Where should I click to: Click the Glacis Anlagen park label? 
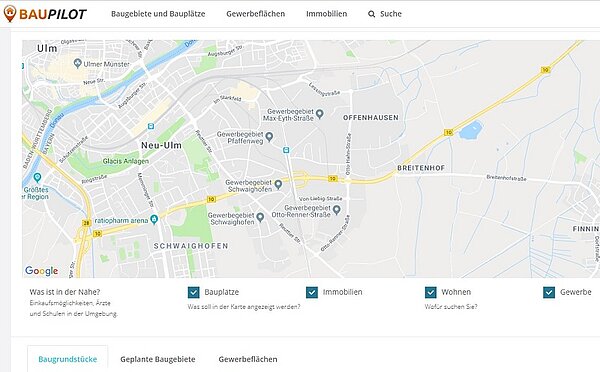[x=126, y=161]
